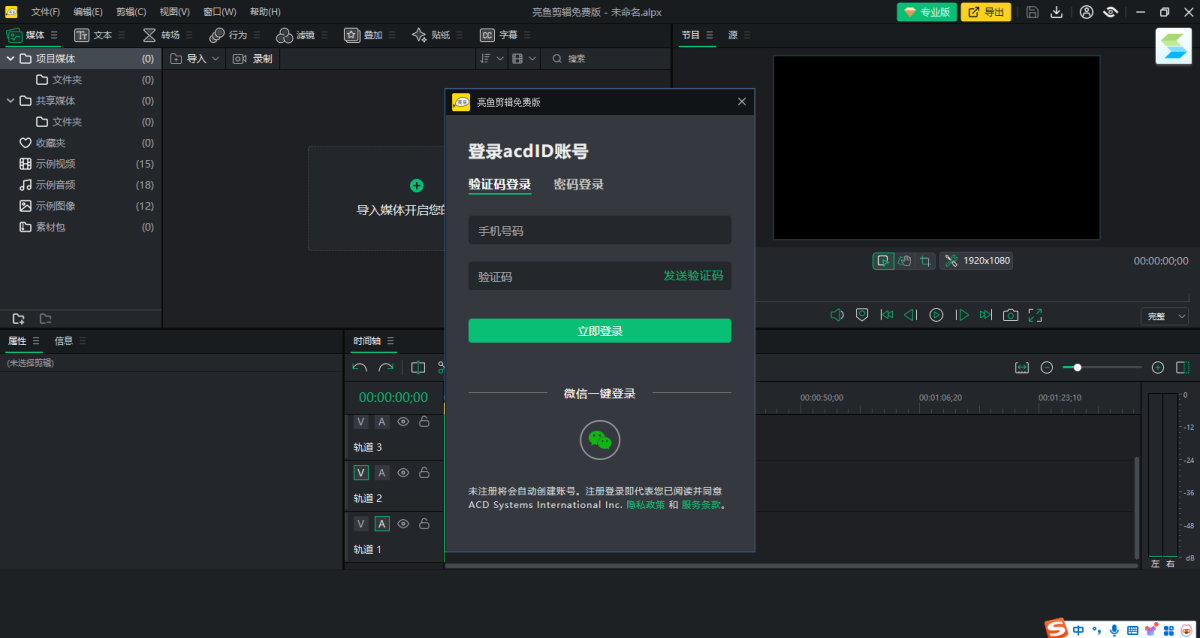Switch to the 字幕 tab

pyautogui.click(x=499, y=35)
